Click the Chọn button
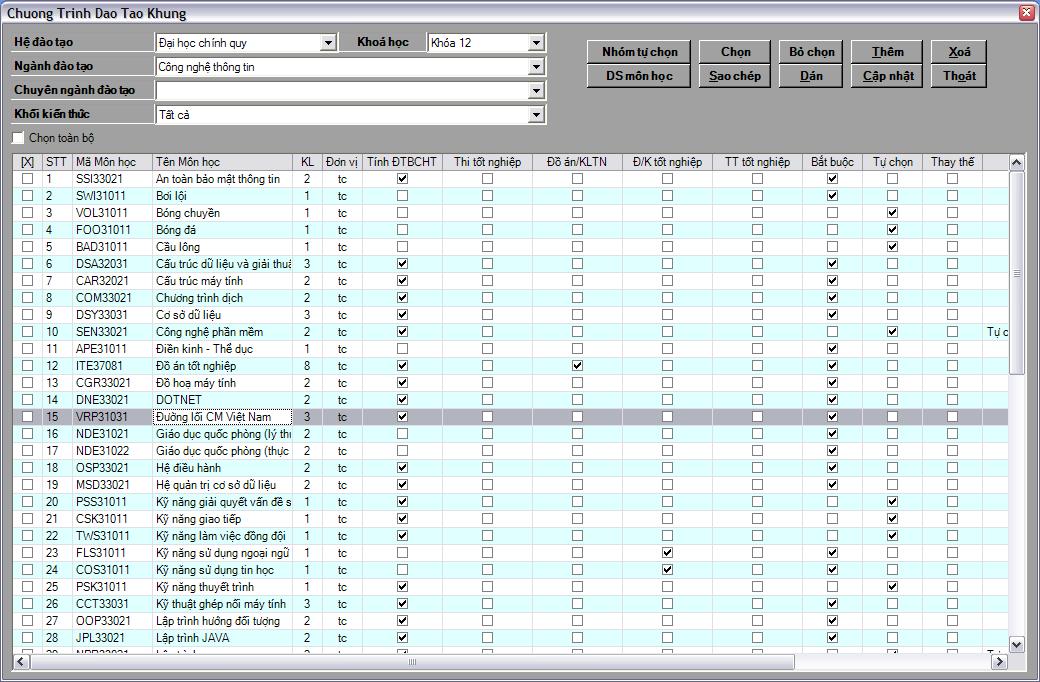The height and width of the screenshot is (682, 1040). tap(736, 52)
